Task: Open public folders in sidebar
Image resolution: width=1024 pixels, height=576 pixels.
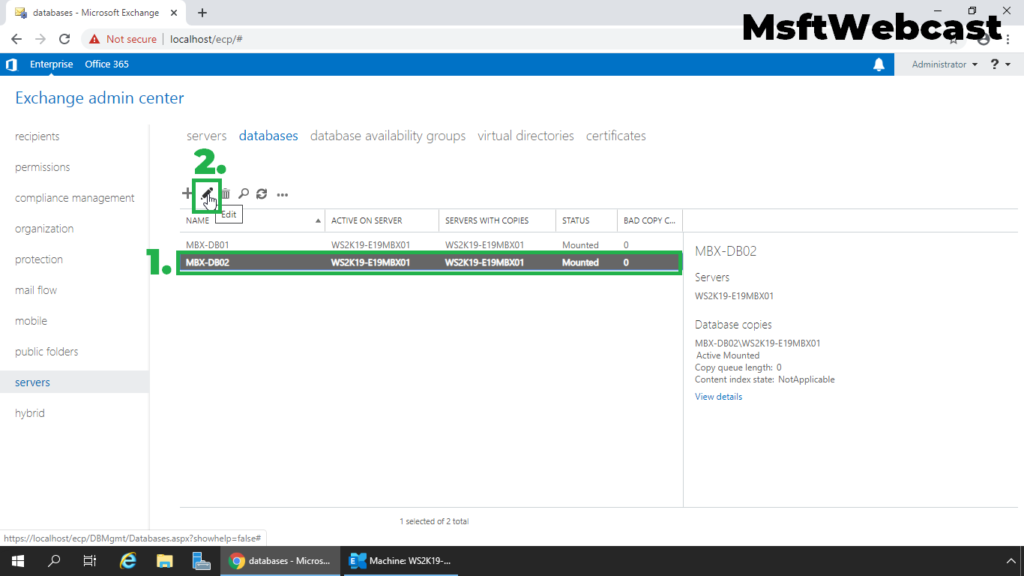Action: coord(46,351)
